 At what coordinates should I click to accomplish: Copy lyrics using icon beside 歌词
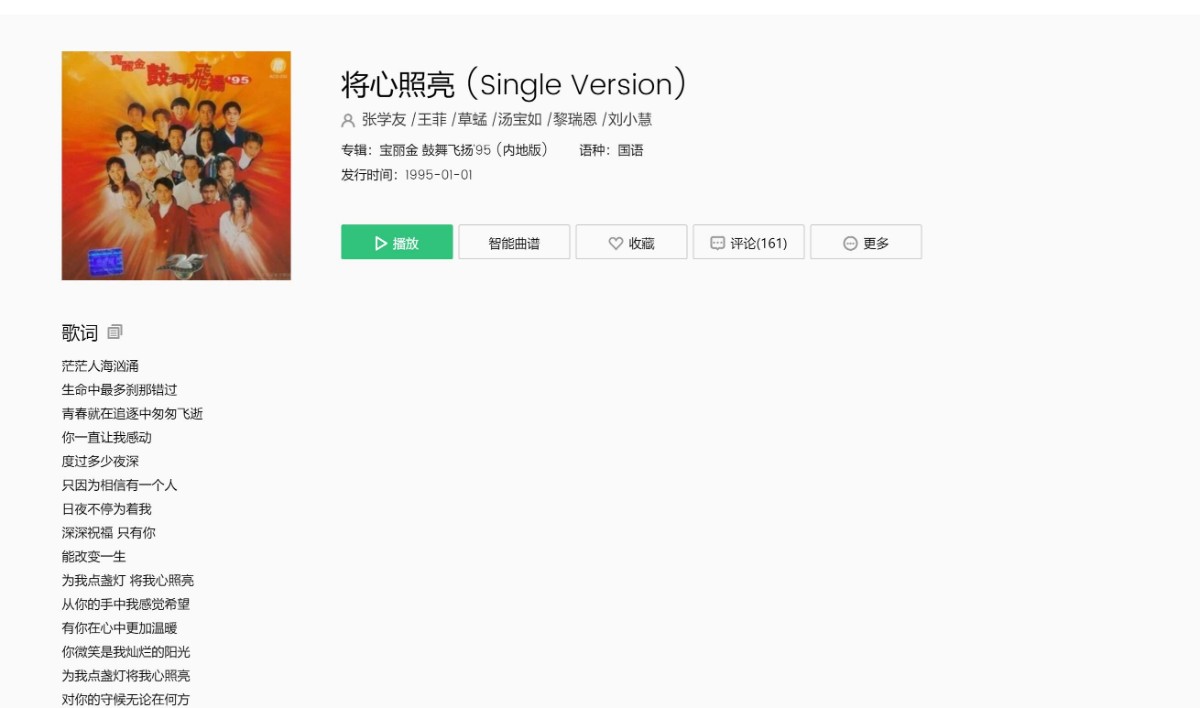tap(115, 332)
